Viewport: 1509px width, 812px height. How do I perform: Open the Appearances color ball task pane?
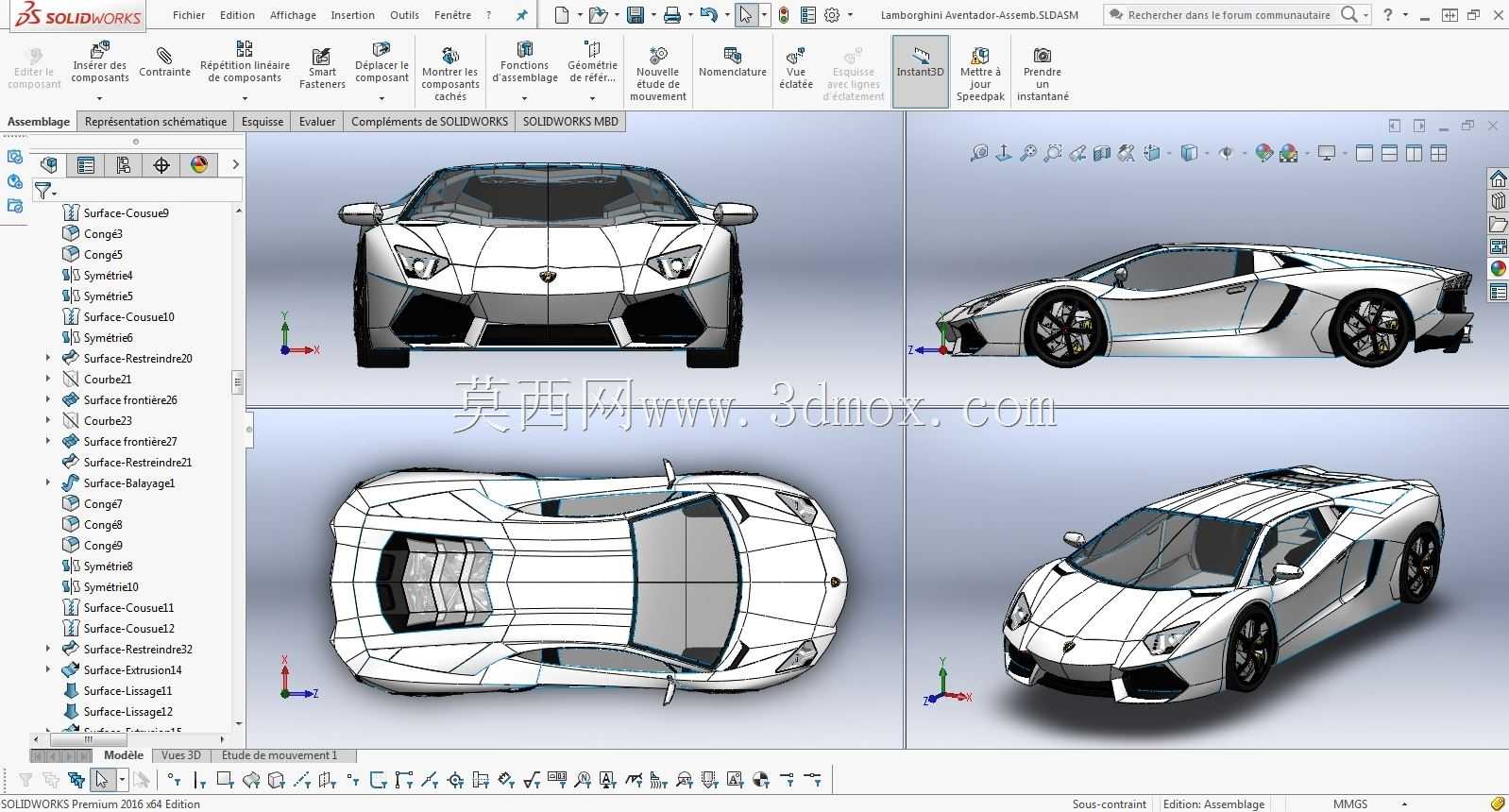click(x=1498, y=269)
